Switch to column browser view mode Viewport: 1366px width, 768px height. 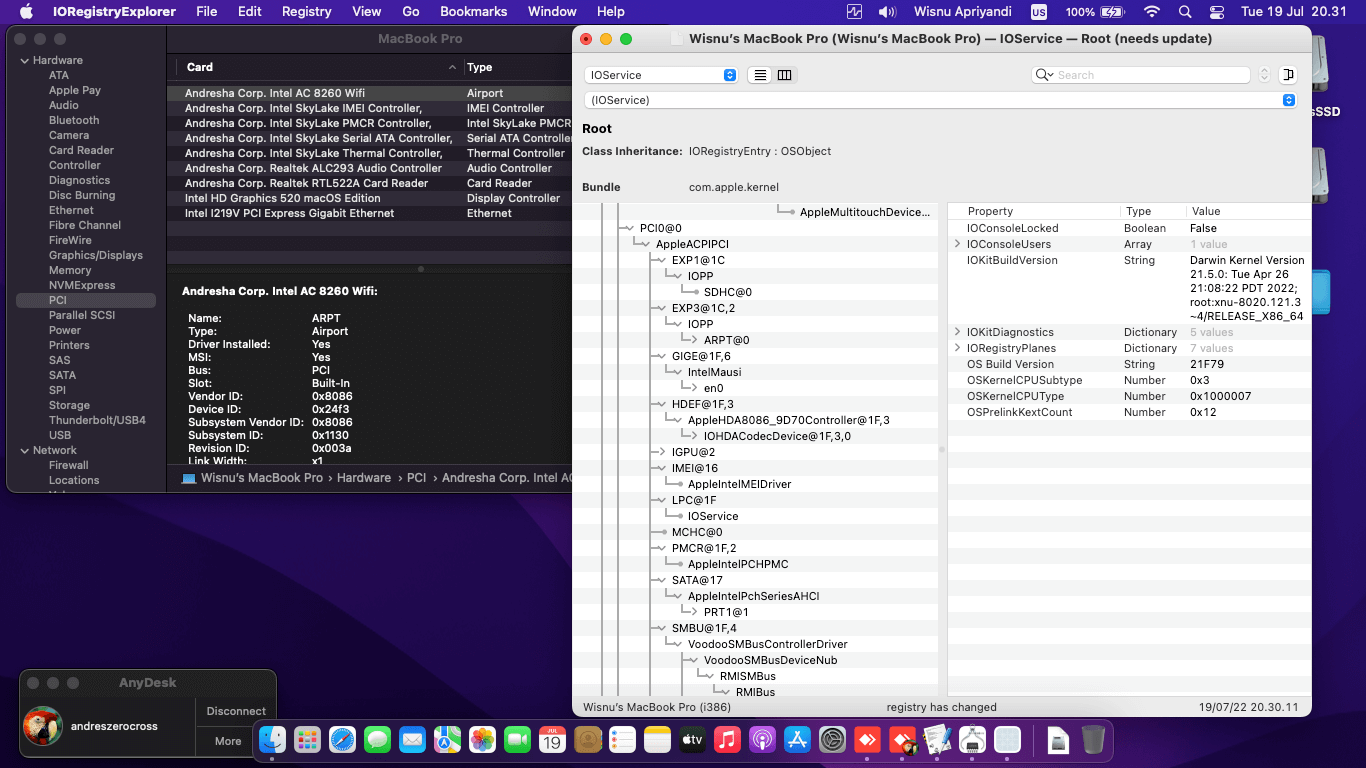(x=785, y=75)
